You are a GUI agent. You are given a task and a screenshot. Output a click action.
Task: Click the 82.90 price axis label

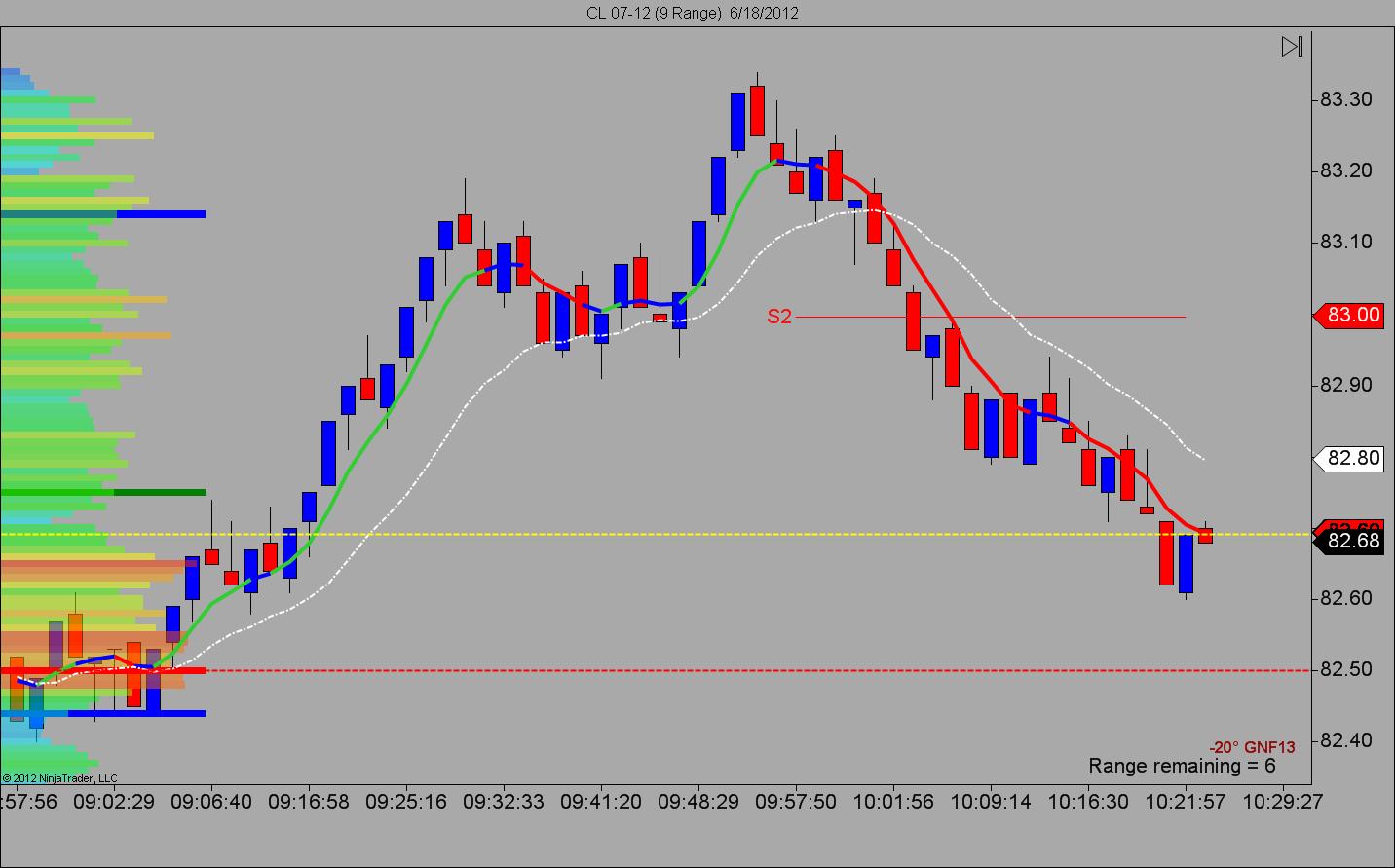(1345, 385)
